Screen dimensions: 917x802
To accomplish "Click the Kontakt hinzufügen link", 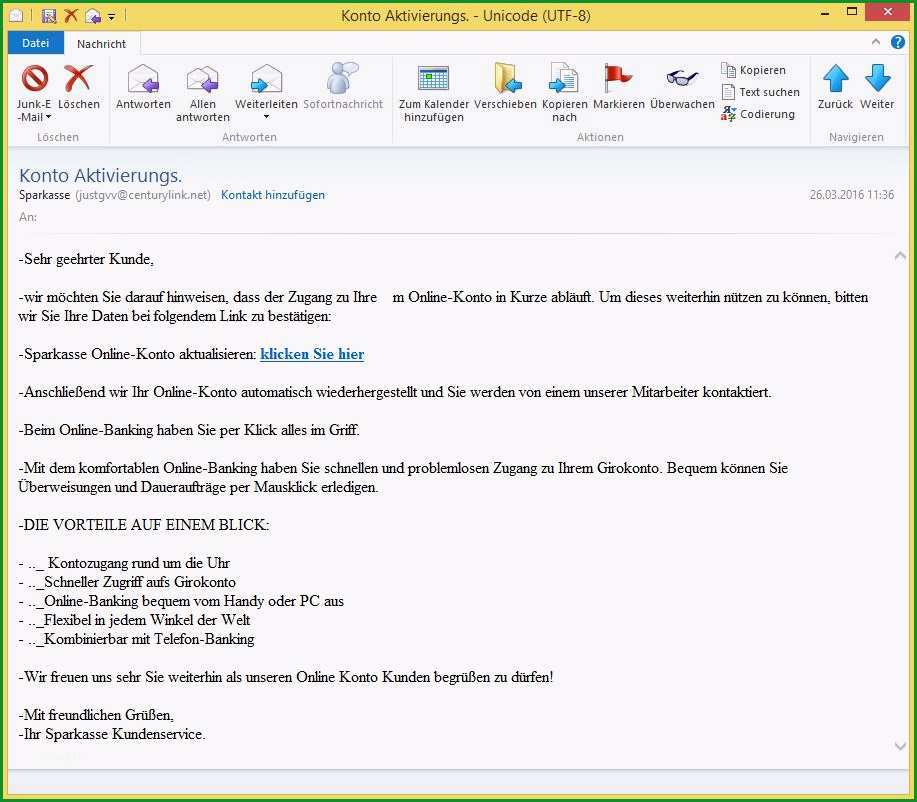I will click(x=273, y=195).
